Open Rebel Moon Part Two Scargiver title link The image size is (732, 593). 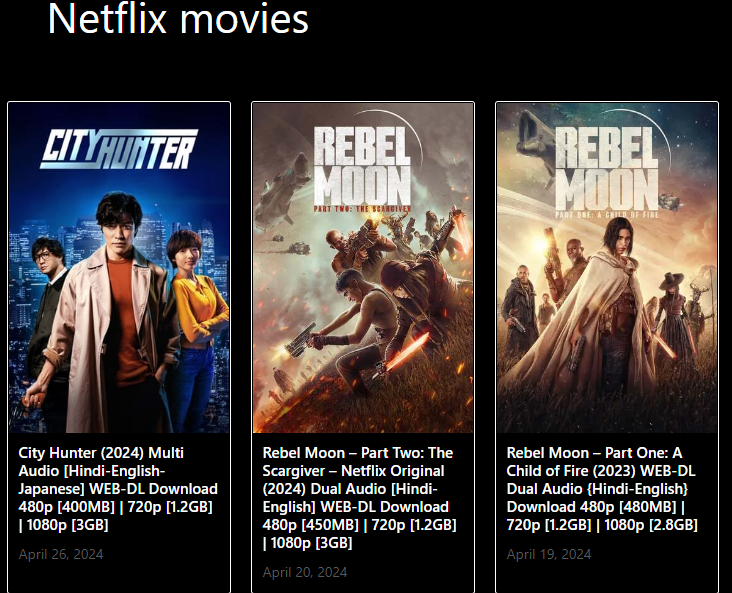[x=359, y=498]
